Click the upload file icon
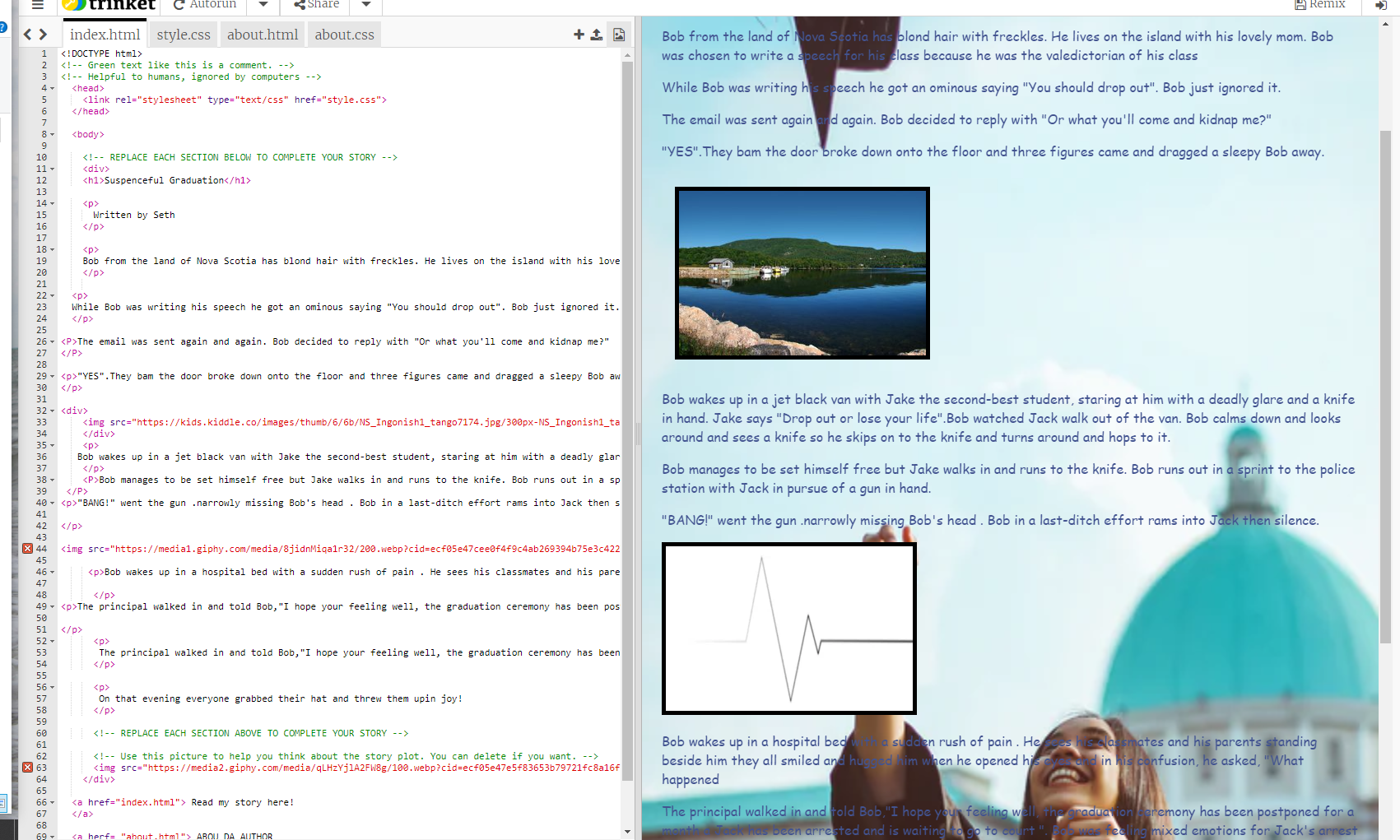This screenshot has width=1400, height=840. tap(596, 35)
